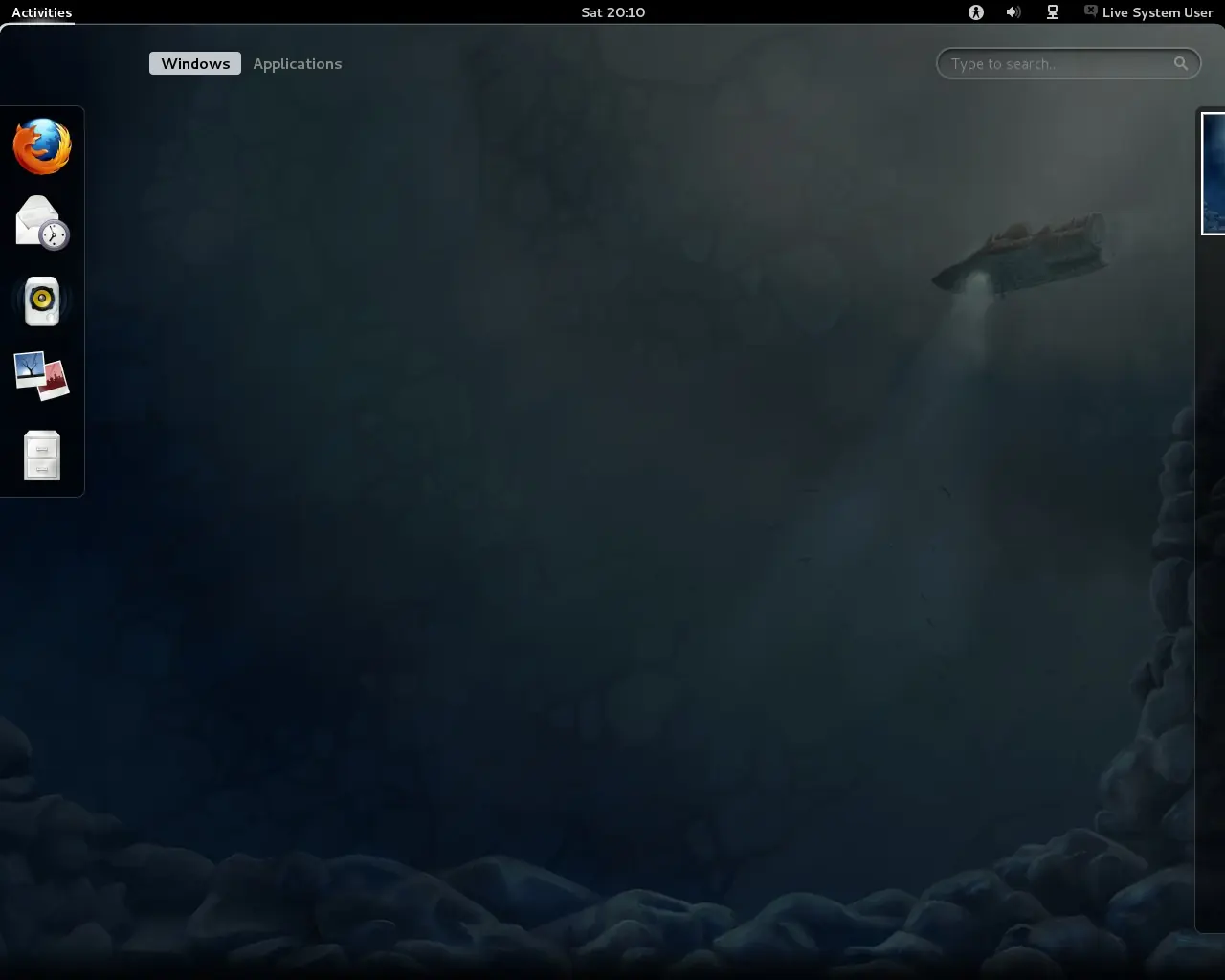The height and width of the screenshot is (980, 1225).
Task: Open the wired network status icon
Action: [x=1053, y=12]
